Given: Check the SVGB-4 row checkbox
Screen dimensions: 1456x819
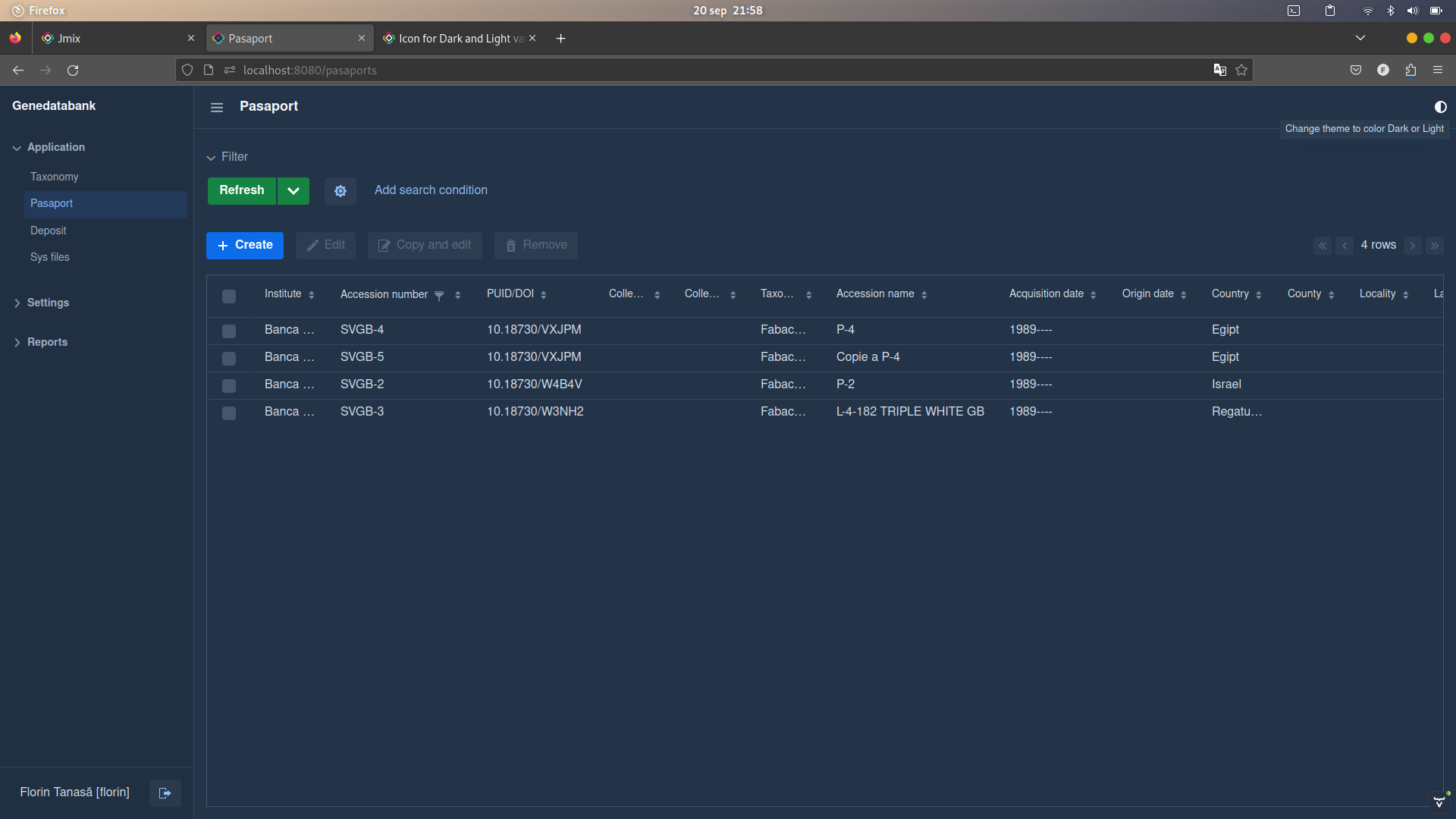Looking at the screenshot, I should click(229, 331).
